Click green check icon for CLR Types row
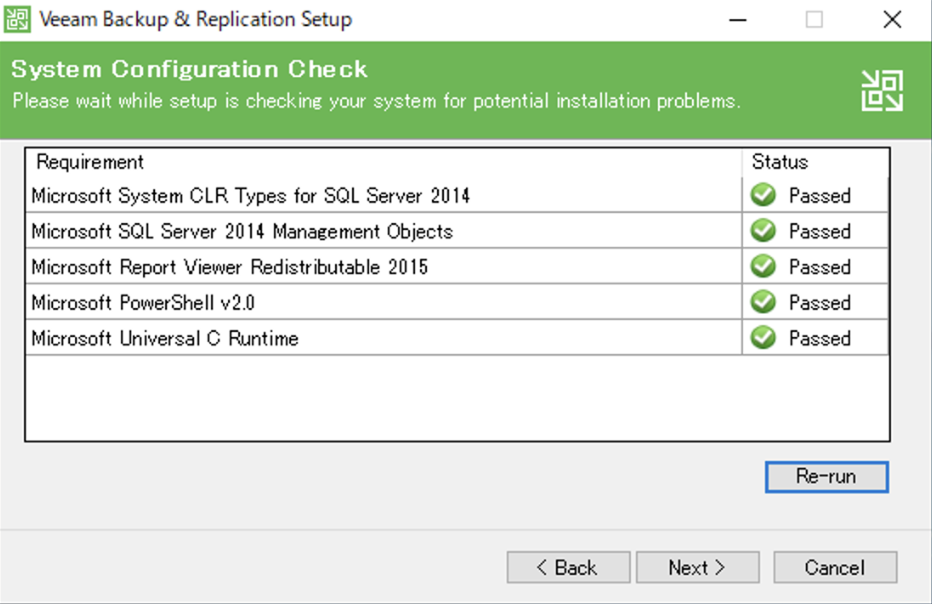The width and height of the screenshot is (932, 604). pyautogui.click(x=763, y=195)
